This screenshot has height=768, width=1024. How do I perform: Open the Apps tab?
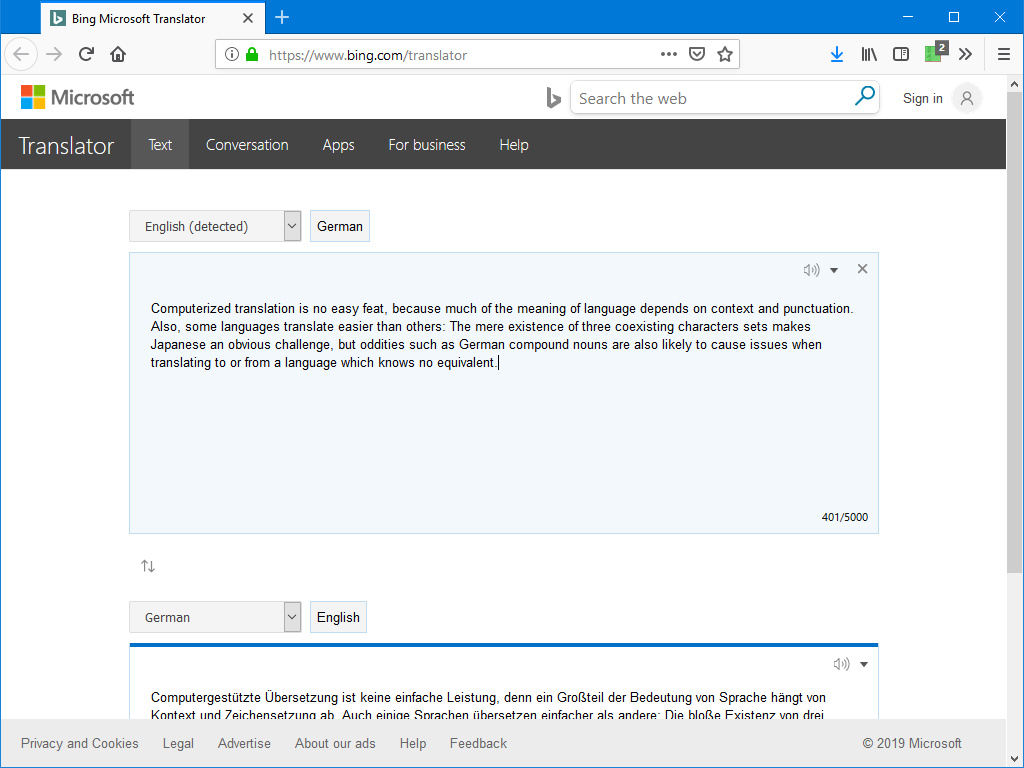click(x=338, y=144)
